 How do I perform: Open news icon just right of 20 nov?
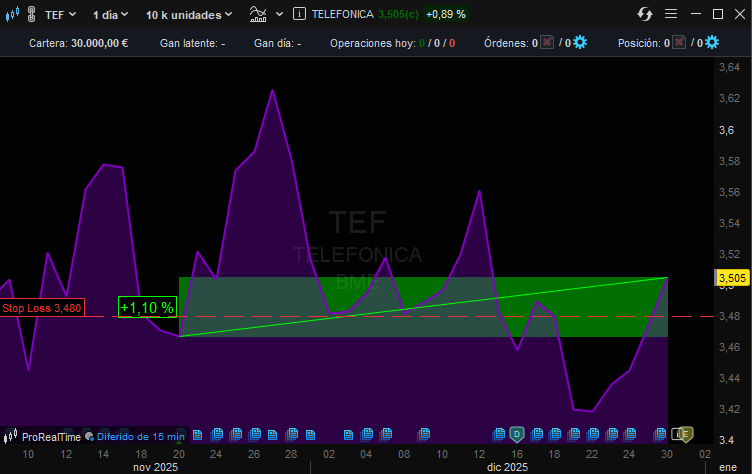coord(197,435)
